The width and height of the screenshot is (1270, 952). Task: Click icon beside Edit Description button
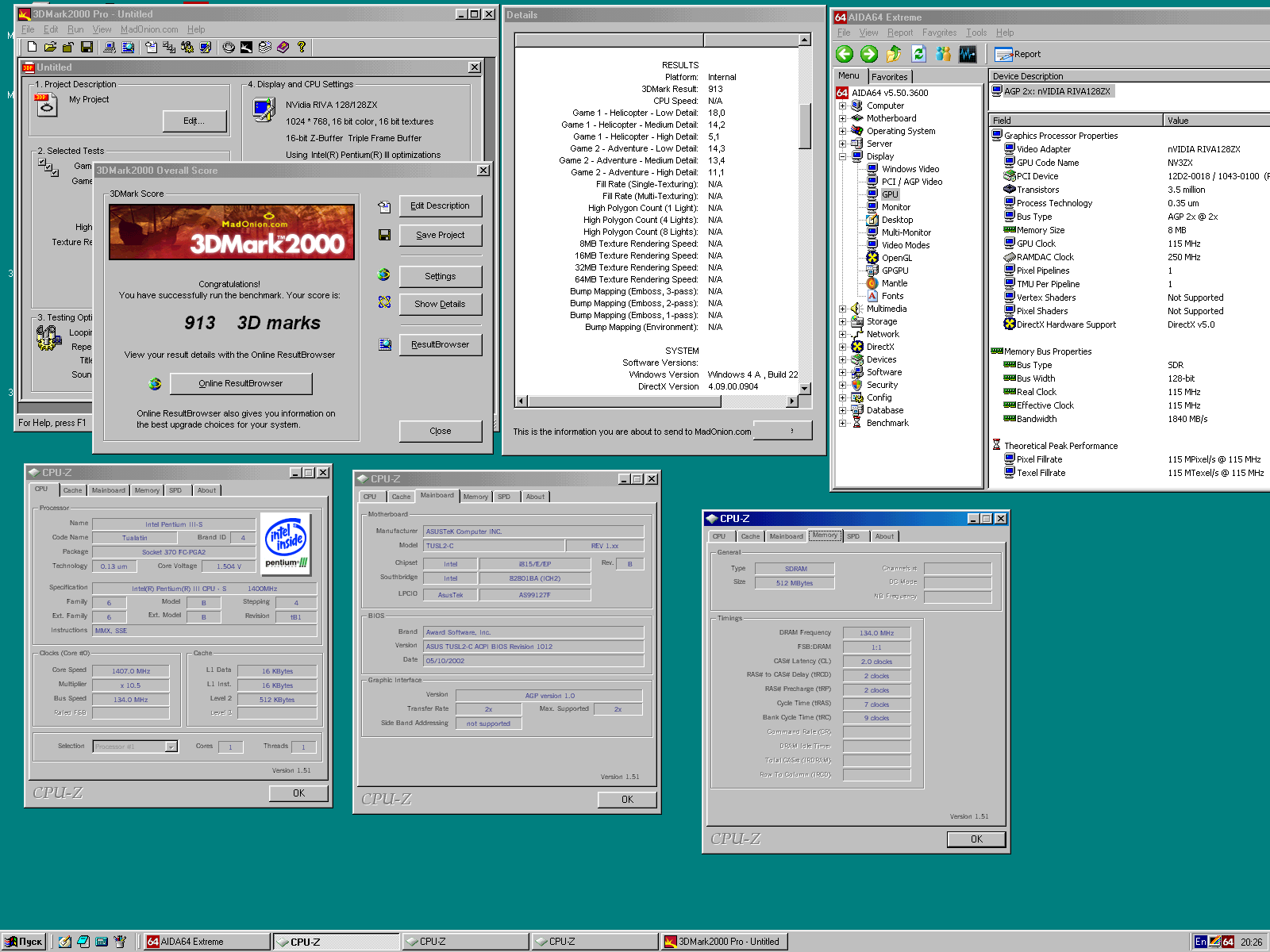click(384, 206)
